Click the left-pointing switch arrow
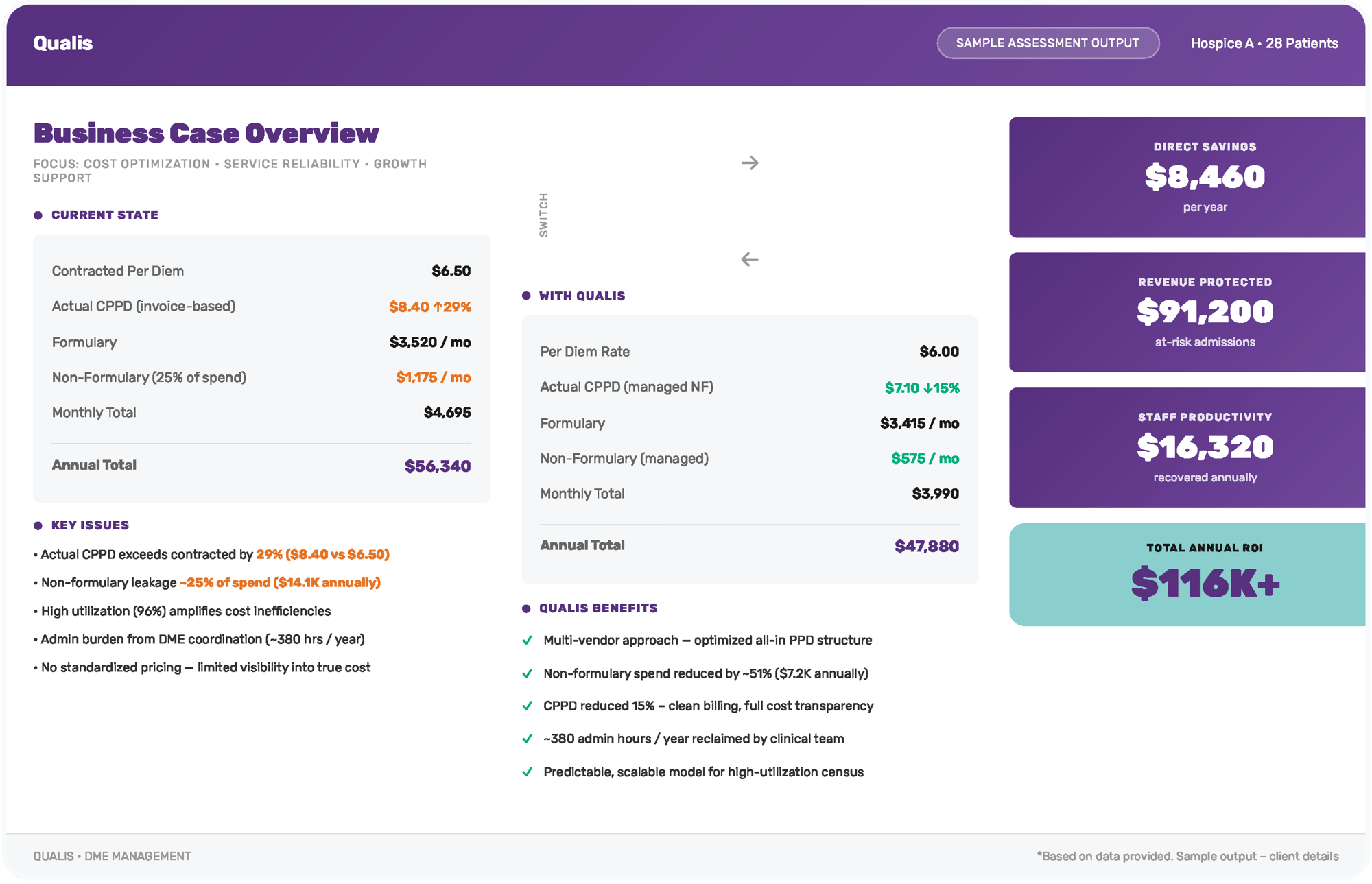1372x884 pixels. point(750,259)
